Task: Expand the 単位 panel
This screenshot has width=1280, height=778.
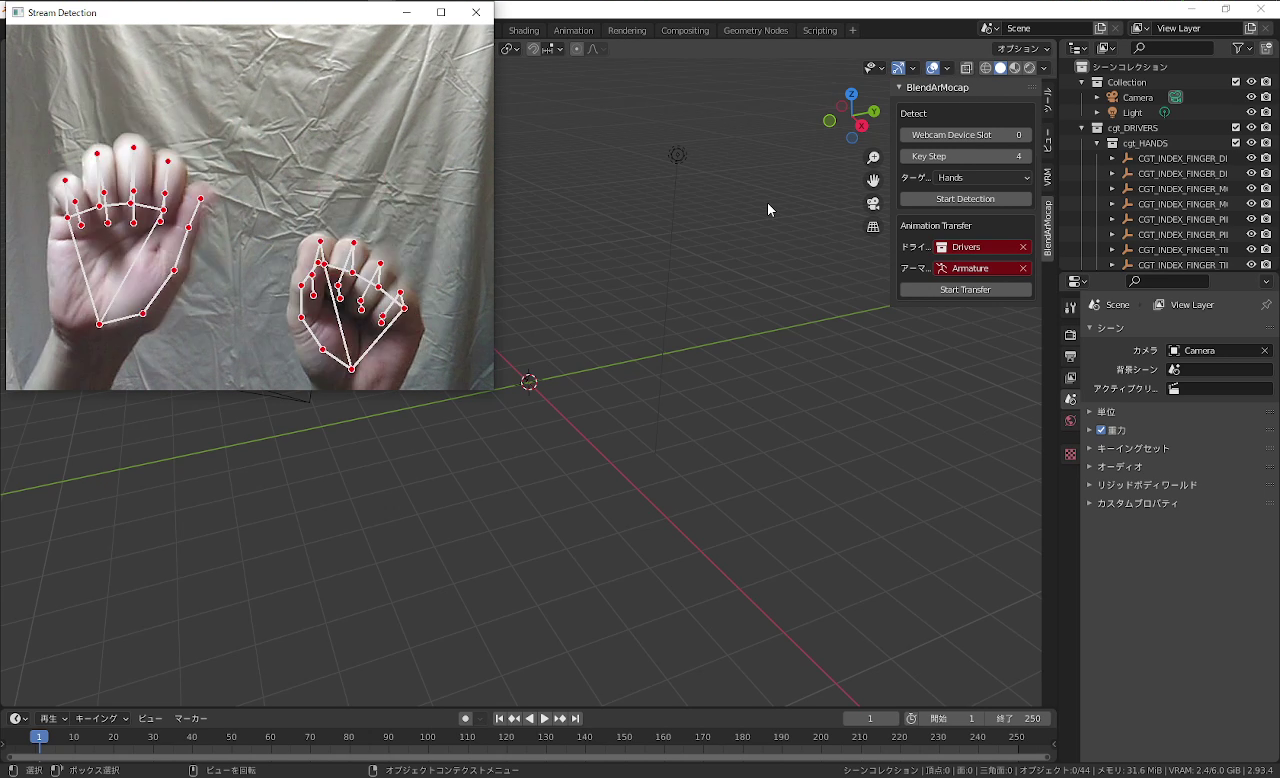Action: tap(1089, 412)
